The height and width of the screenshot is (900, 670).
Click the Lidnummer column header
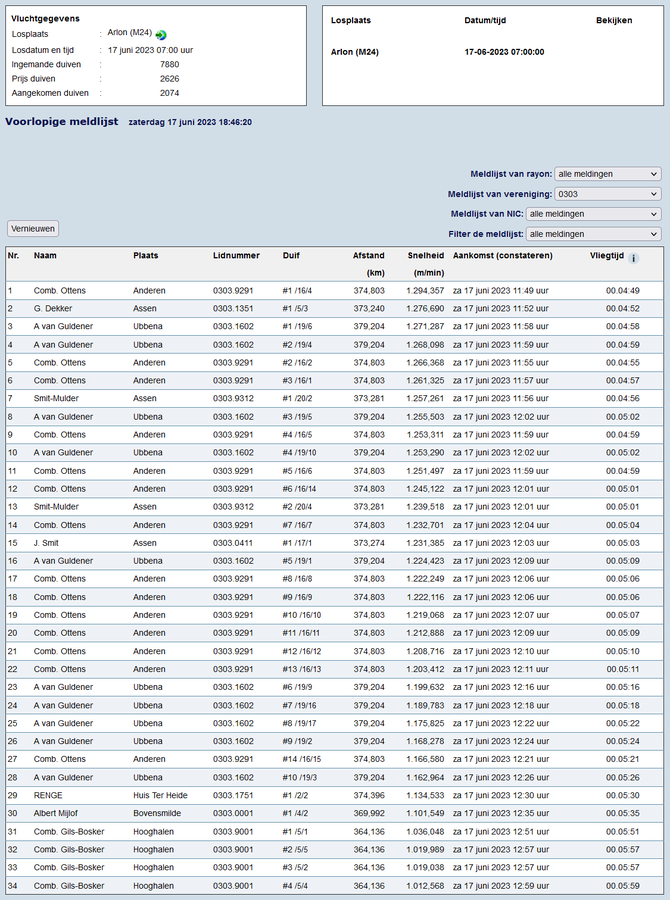[x=236, y=255]
